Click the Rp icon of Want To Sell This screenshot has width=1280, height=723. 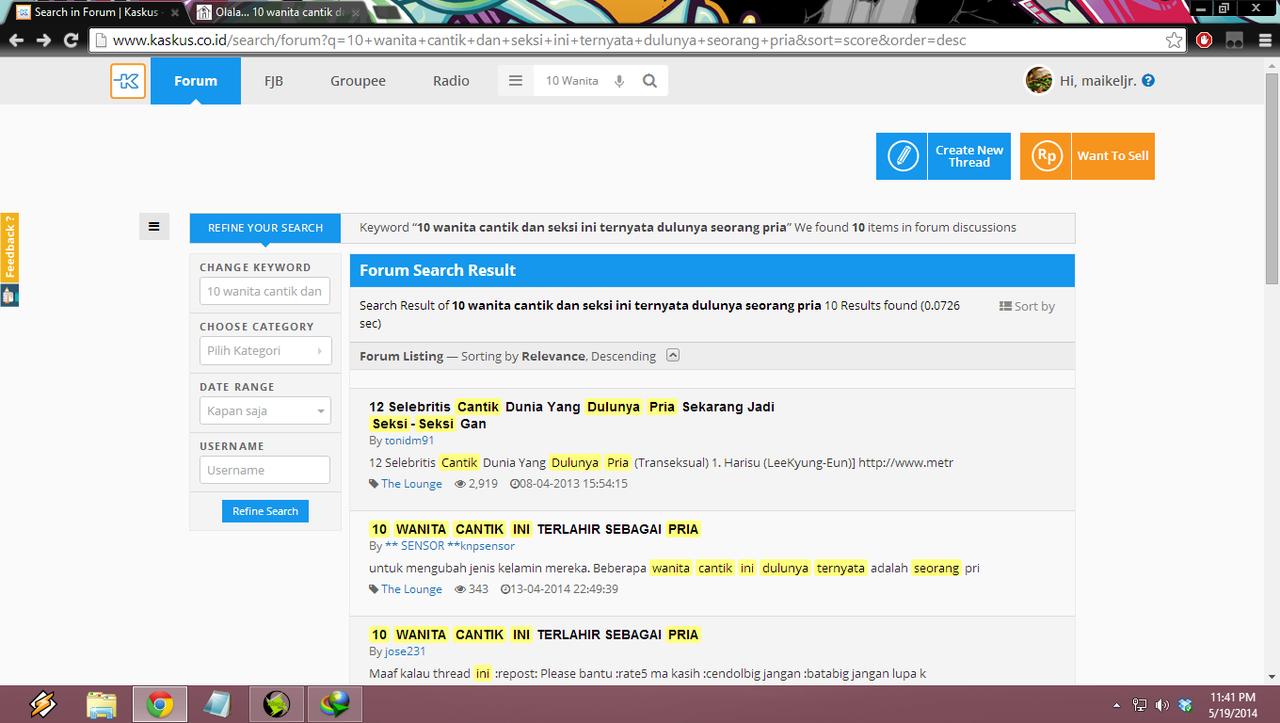[1046, 156]
